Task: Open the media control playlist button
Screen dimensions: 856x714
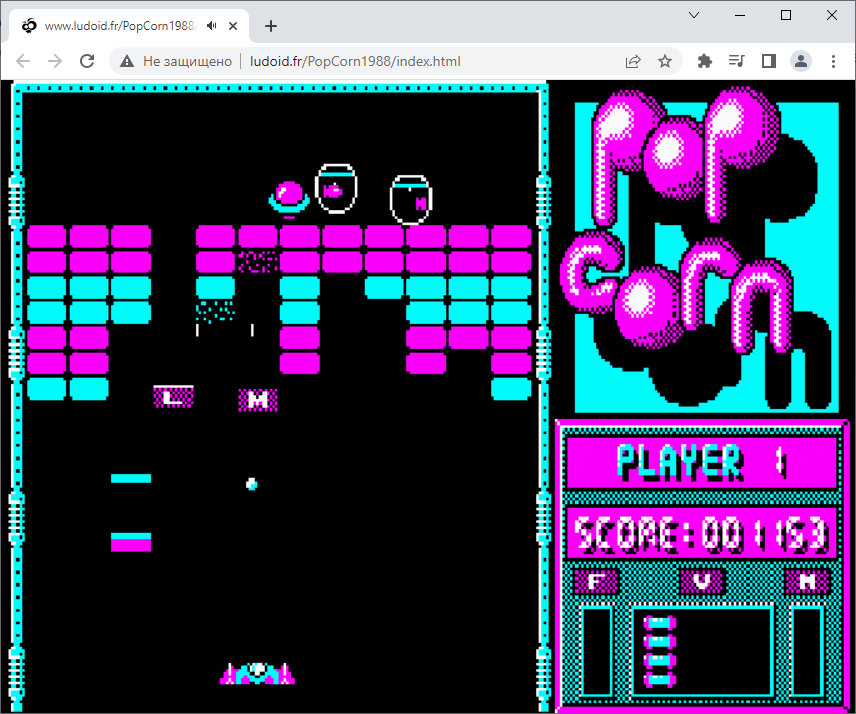Action: [736, 61]
